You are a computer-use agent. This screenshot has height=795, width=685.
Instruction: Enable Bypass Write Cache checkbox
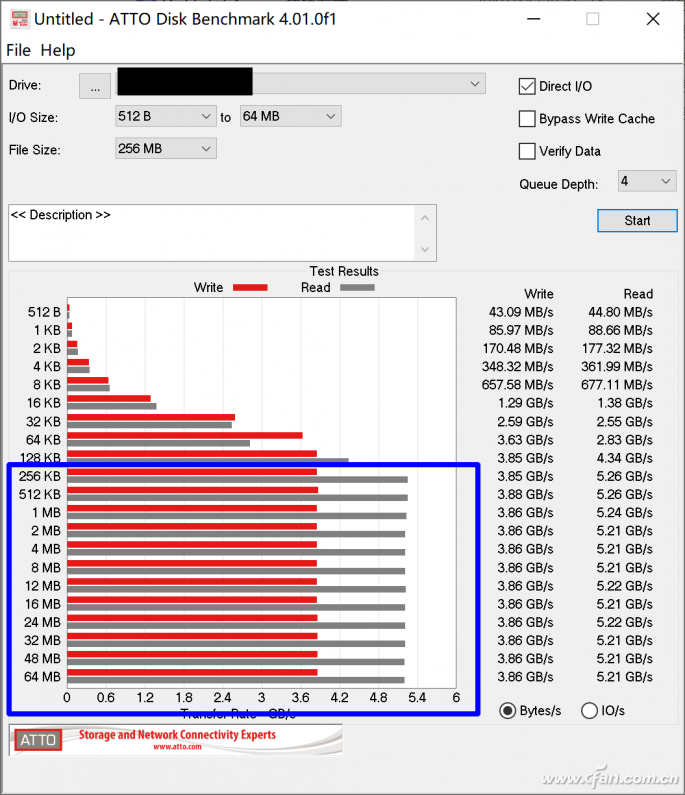pyautogui.click(x=527, y=119)
